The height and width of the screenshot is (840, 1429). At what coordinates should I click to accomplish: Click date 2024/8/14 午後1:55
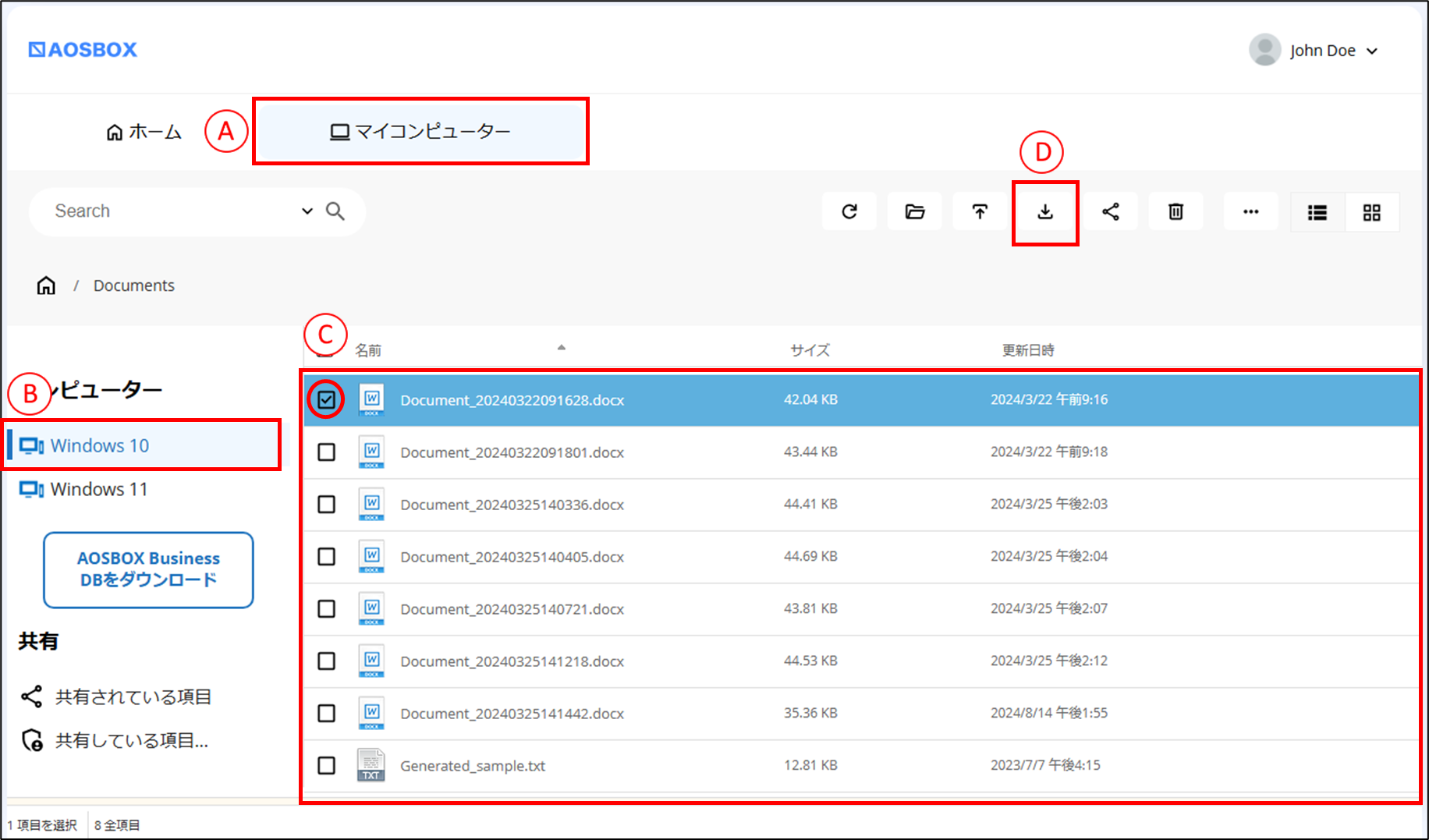click(x=1049, y=713)
